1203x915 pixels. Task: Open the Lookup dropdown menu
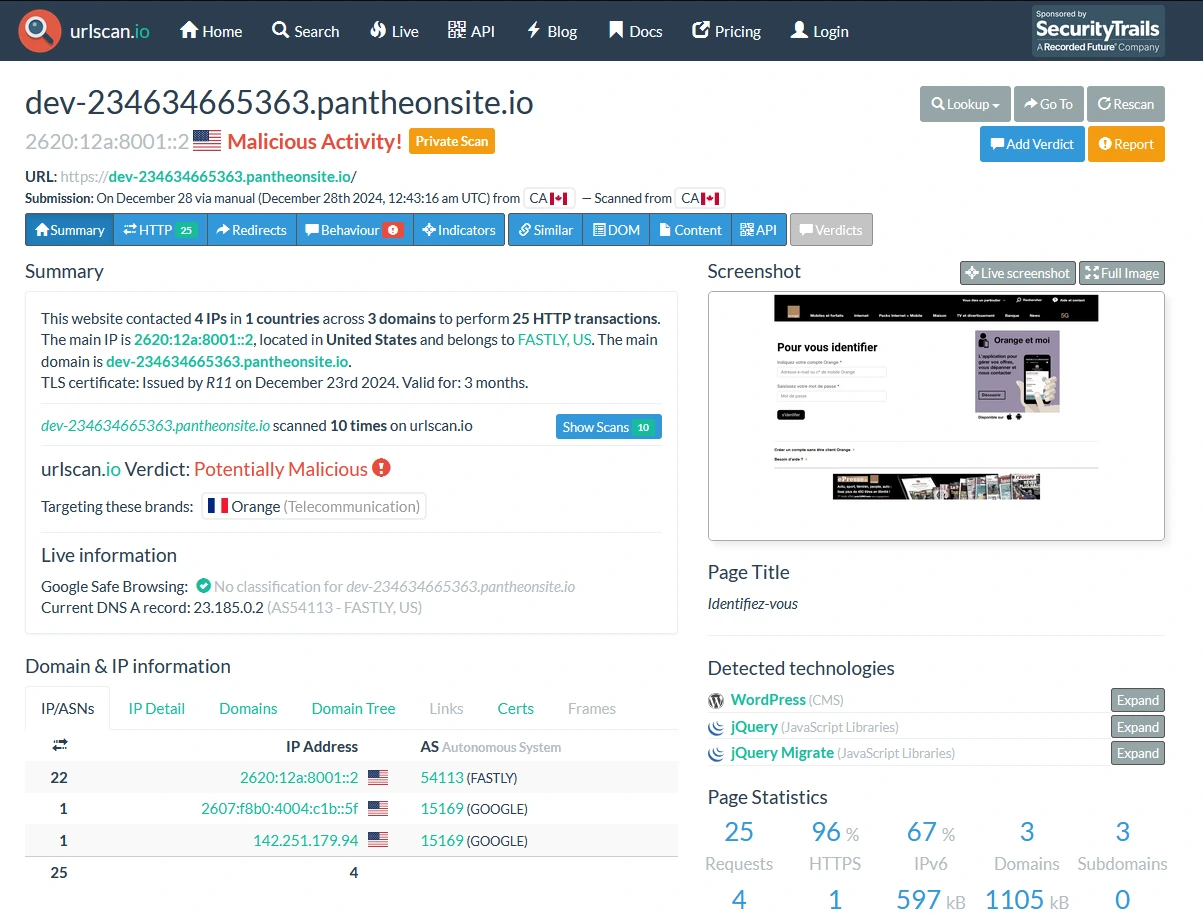[965, 104]
